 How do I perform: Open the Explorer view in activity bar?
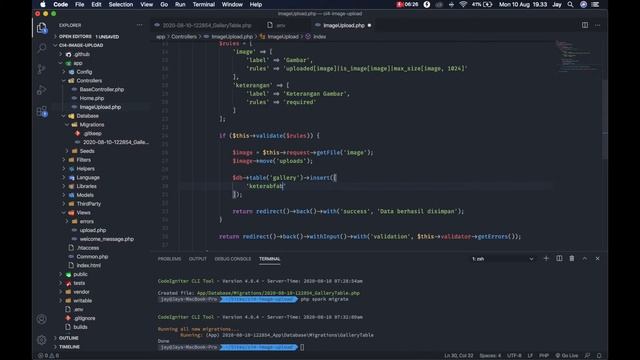pos(42,28)
